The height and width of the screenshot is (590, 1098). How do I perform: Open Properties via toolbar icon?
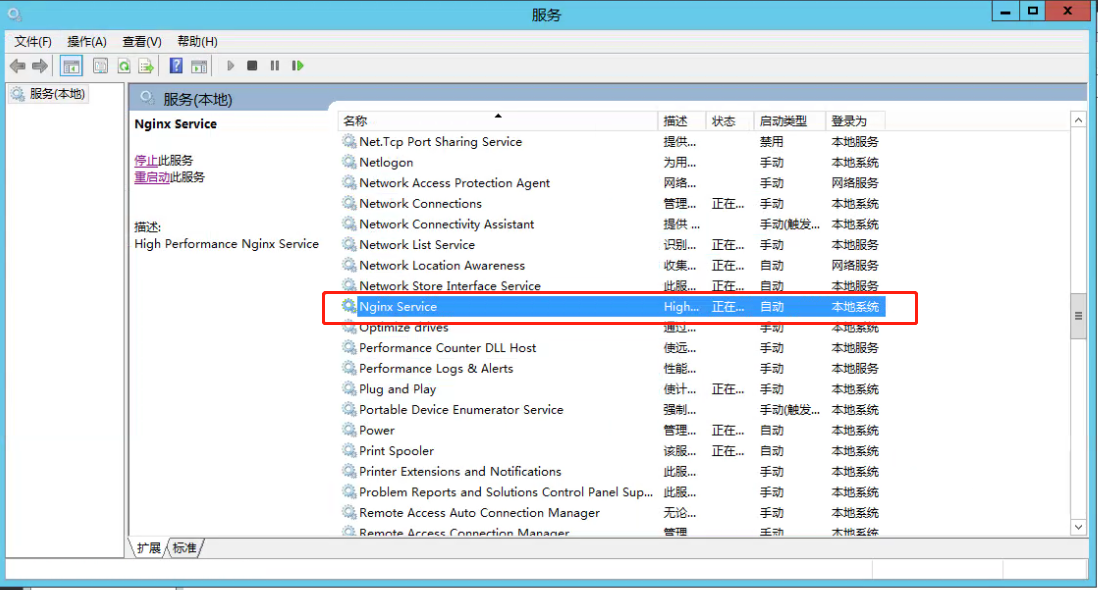(x=100, y=66)
